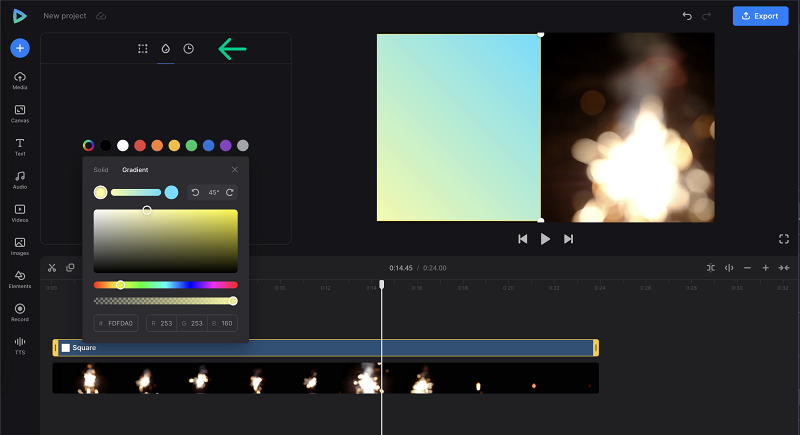The height and width of the screenshot is (435, 800).
Task: Click the New project title
Action: 65,16
